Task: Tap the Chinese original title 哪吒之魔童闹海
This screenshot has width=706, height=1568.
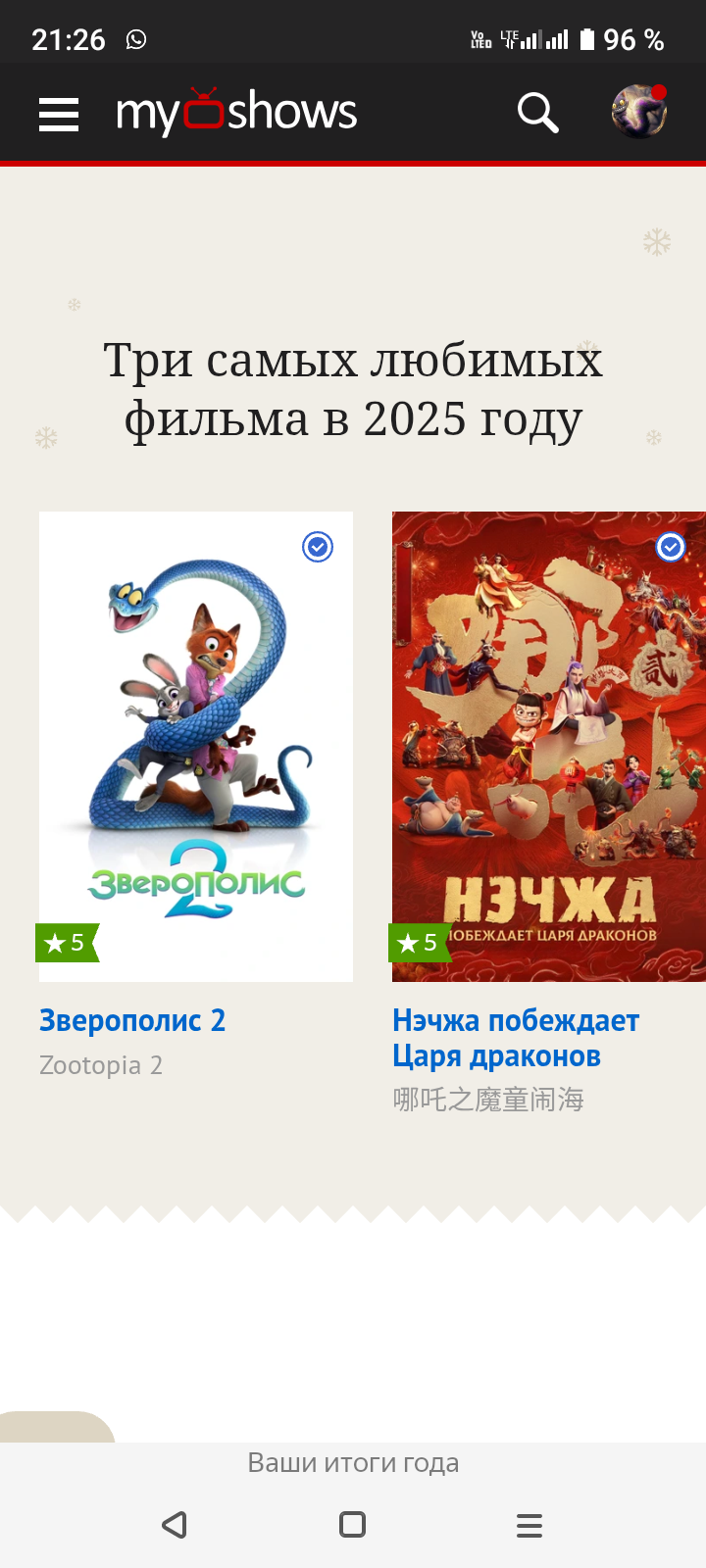Action: click(488, 1100)
